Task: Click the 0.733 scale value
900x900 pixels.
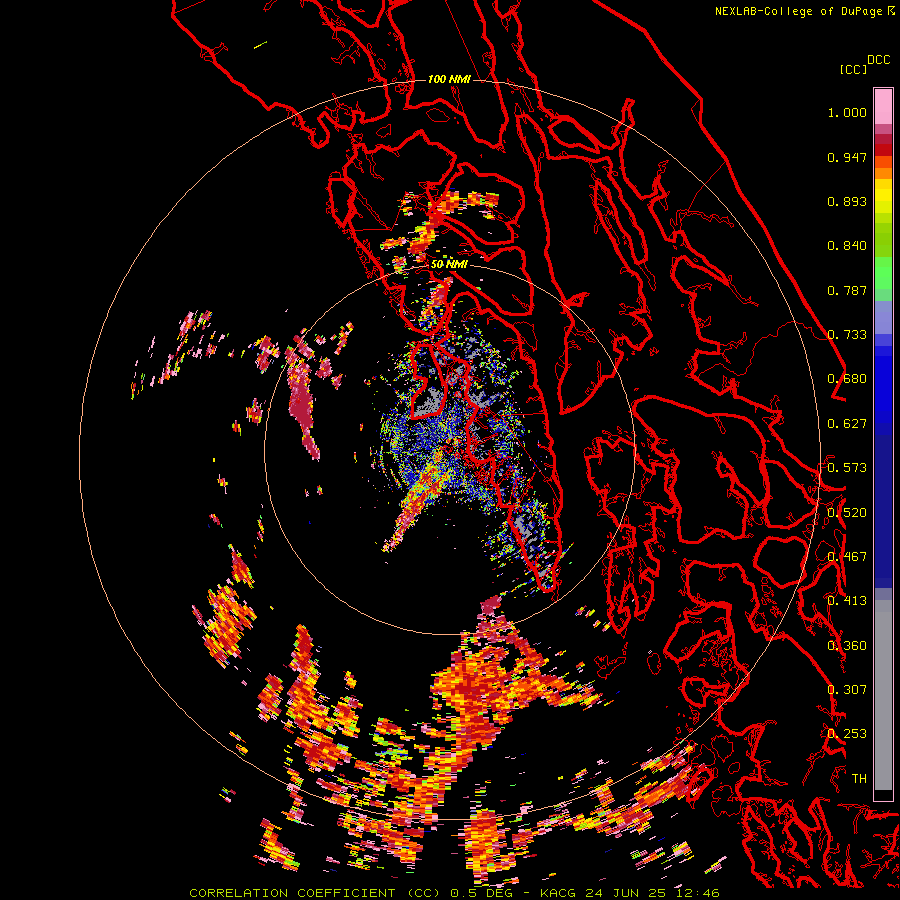Action: tap(847, 335)
